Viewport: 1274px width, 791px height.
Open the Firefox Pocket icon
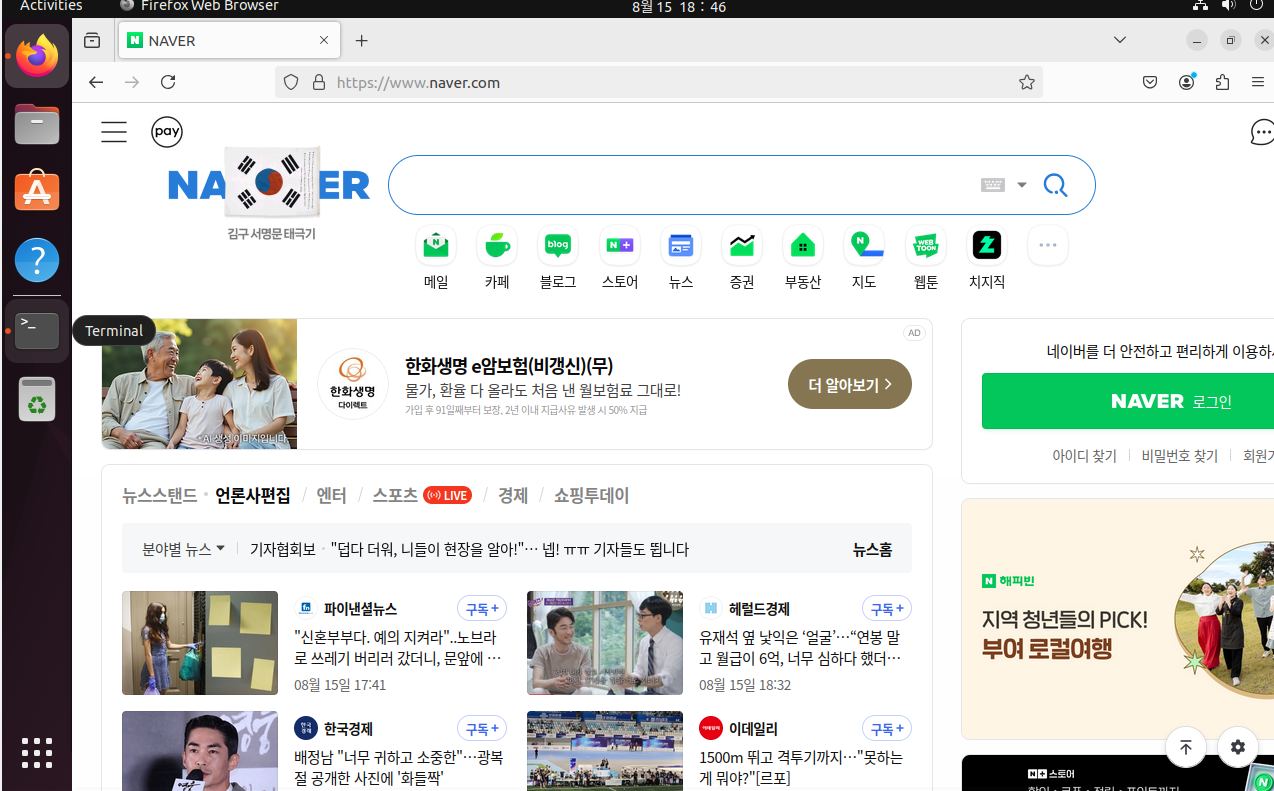pyautogui.click(x=1151, y=82)
